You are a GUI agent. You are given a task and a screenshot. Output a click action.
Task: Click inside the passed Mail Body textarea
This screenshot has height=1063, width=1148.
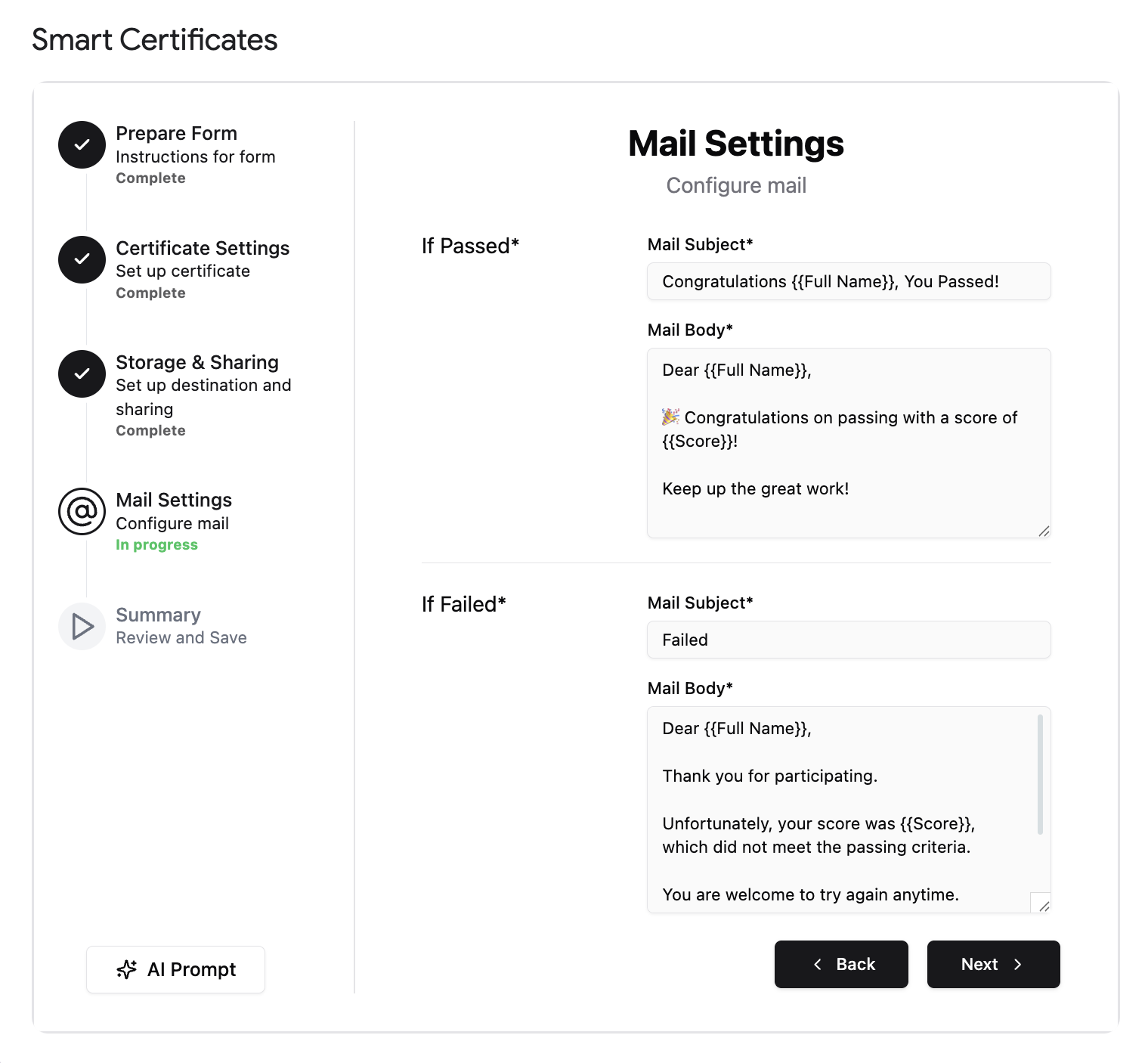[x=849, y=443]
